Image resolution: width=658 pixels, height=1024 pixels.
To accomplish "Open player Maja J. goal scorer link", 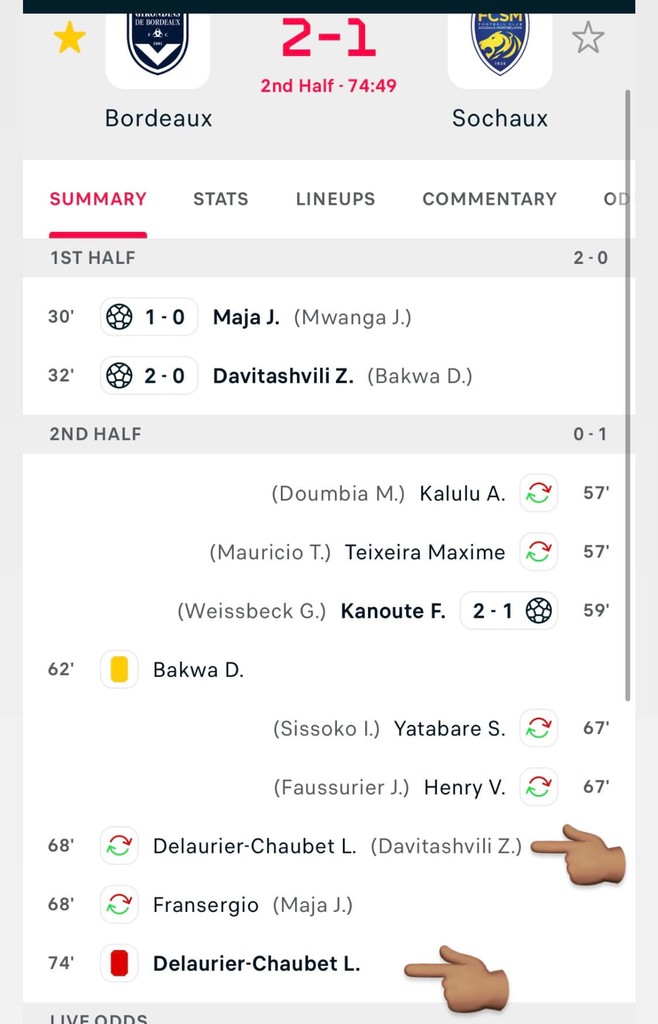I will coord(245,317).
